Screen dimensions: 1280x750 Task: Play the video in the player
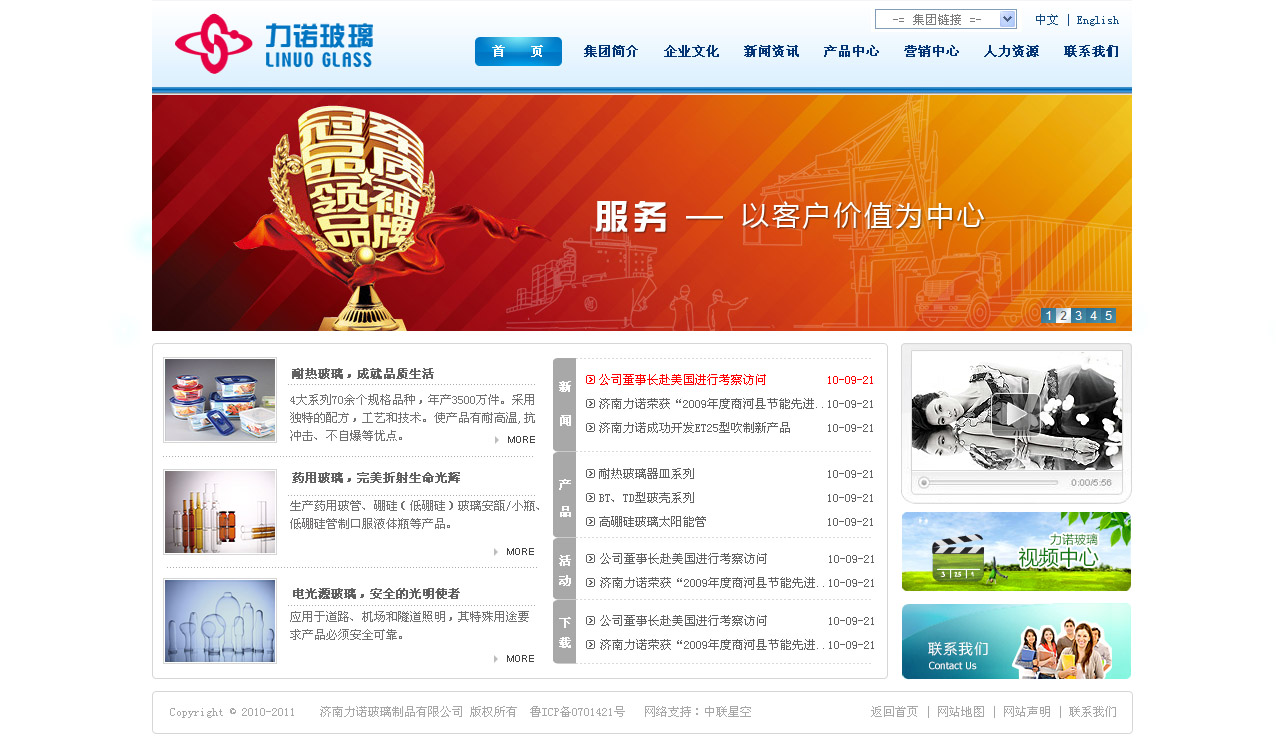1016,413
